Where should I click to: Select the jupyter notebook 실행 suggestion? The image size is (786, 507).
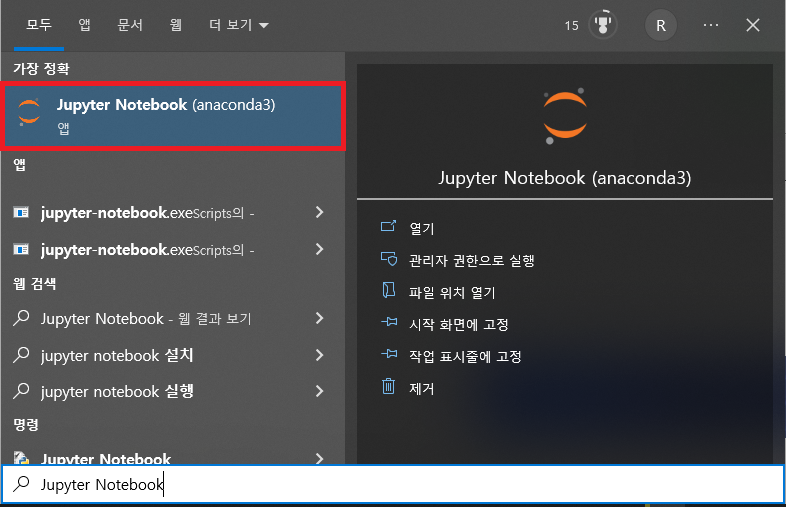173,391
